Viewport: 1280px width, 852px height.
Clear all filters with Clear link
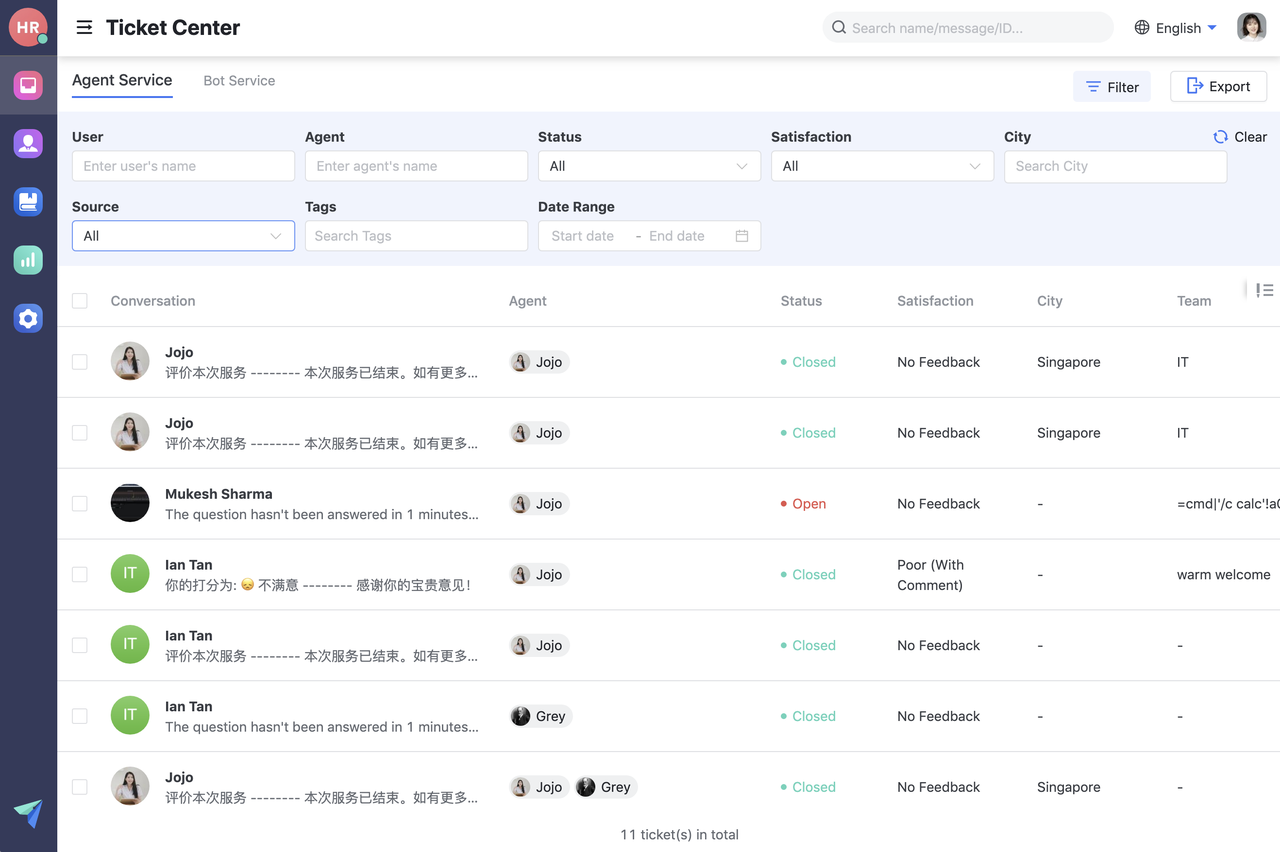coord(1240,137)
